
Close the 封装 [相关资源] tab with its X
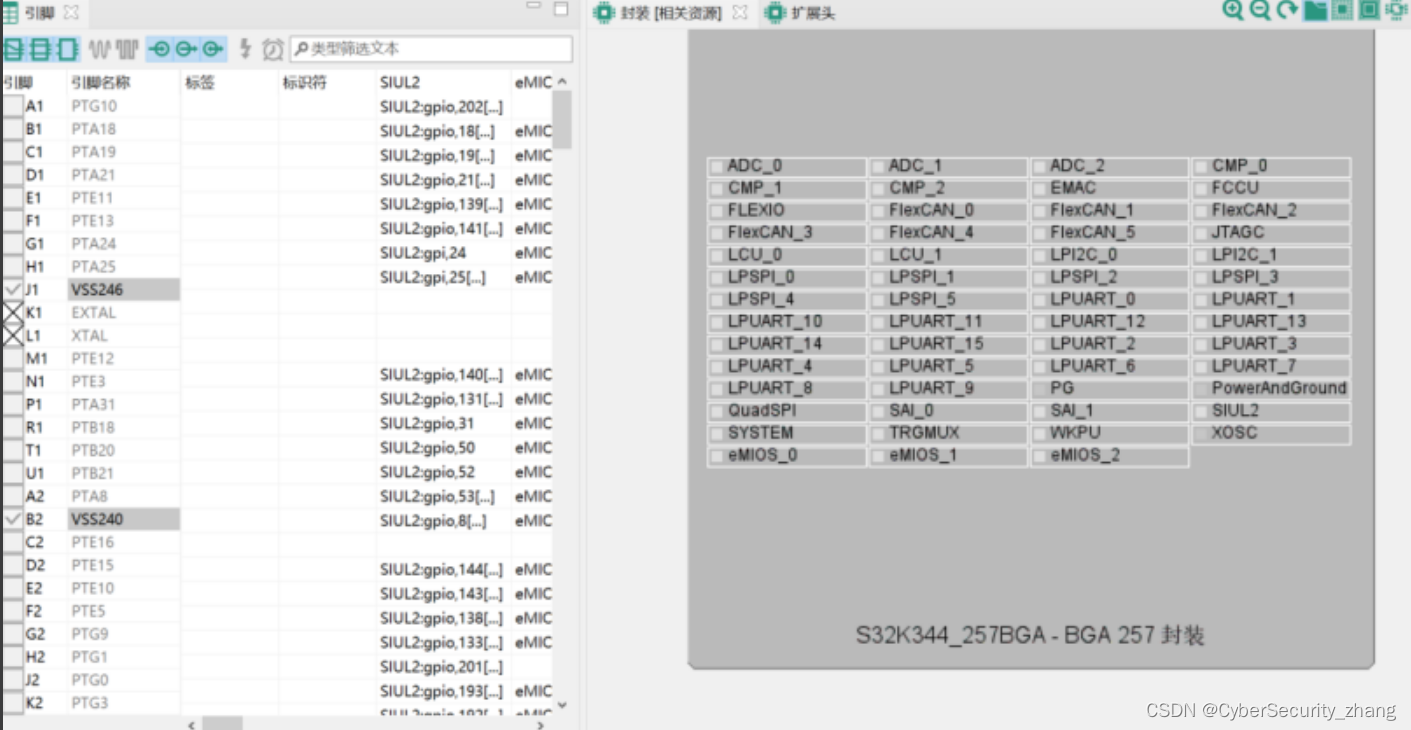coord(739,13)
